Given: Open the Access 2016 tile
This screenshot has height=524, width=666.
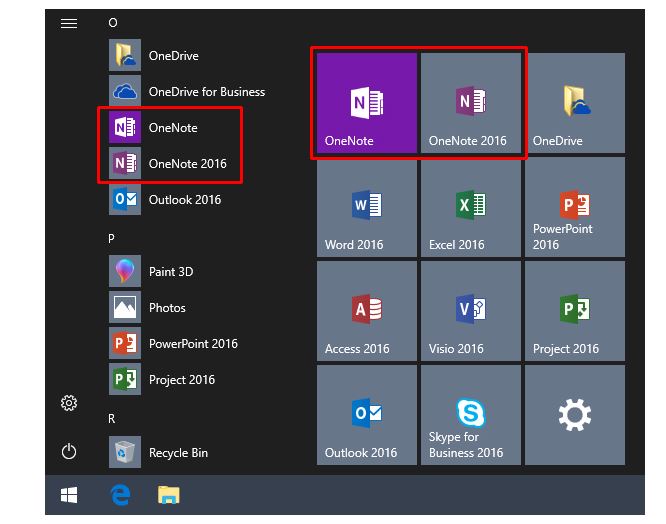Looking at the screenshot, I should [367, 311].
